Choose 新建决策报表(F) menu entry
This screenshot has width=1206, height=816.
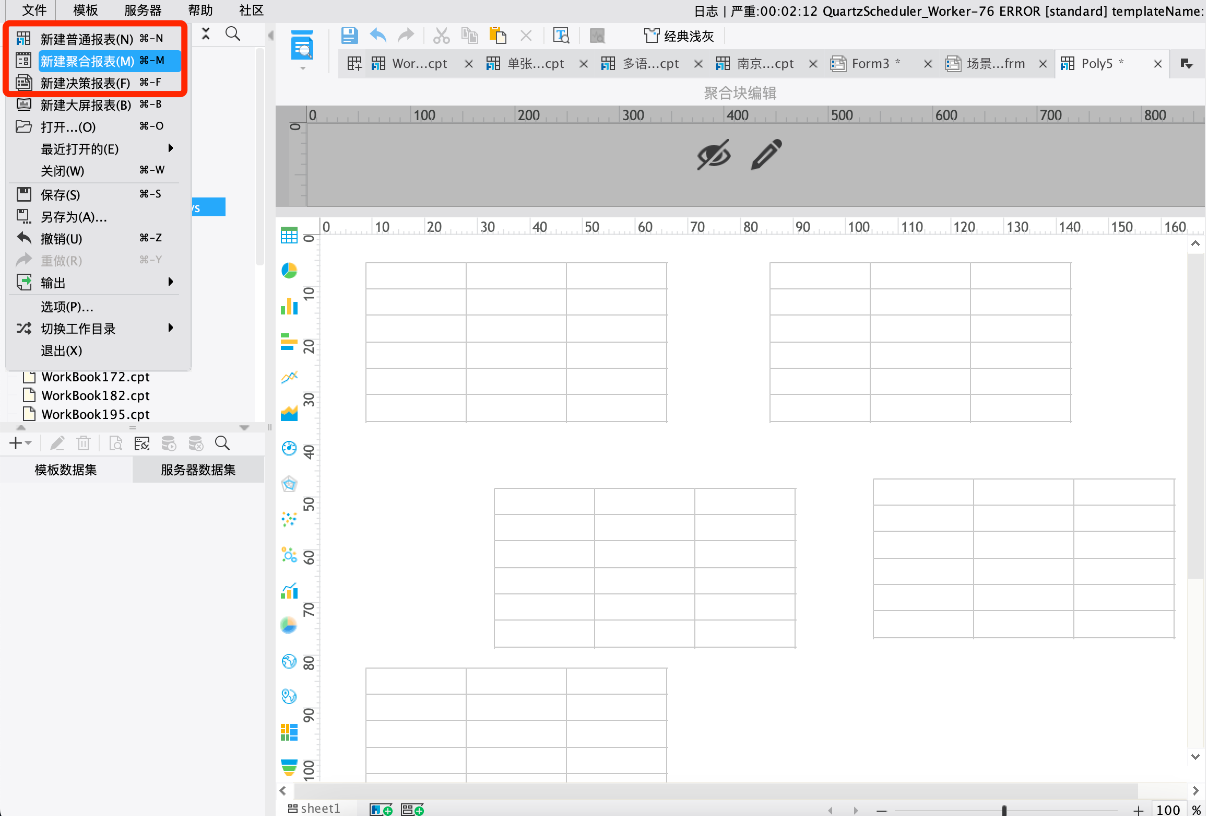click(x=98, y=83)
